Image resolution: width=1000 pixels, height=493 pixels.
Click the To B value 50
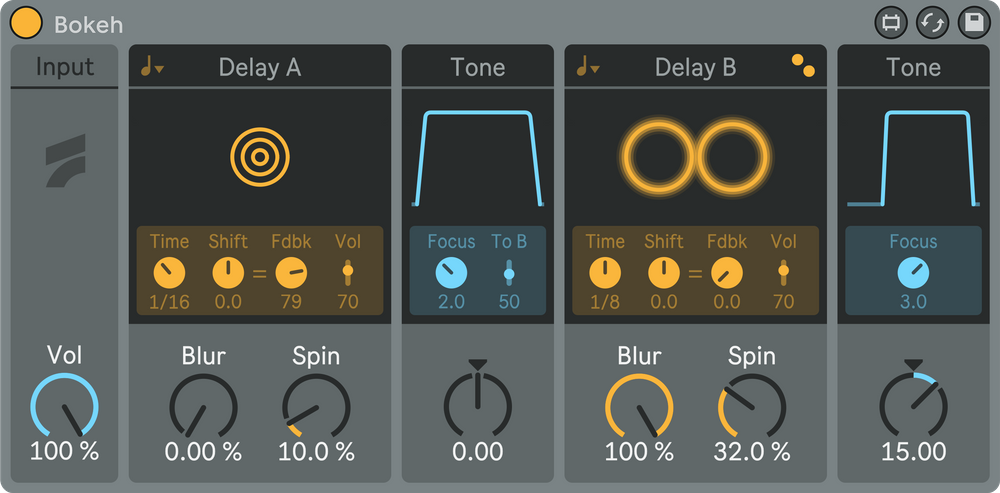click(x=509, y=302)
